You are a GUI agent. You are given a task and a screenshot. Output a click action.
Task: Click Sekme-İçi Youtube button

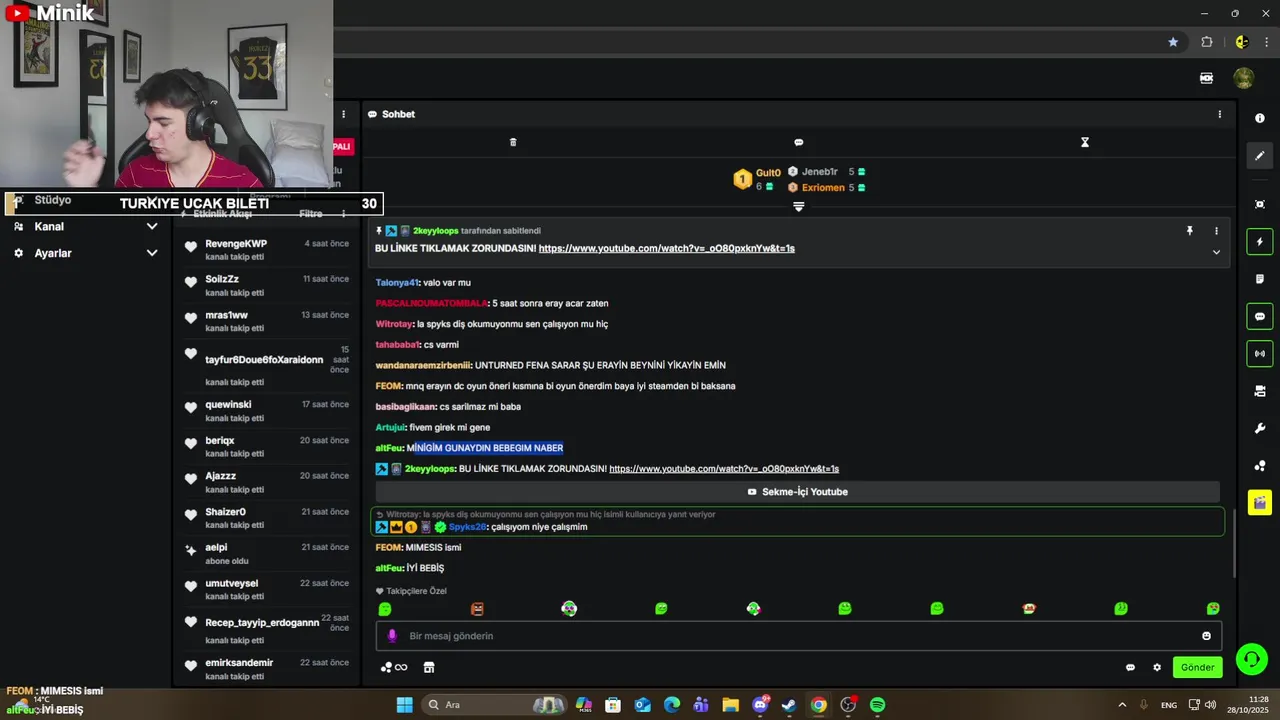798,492
